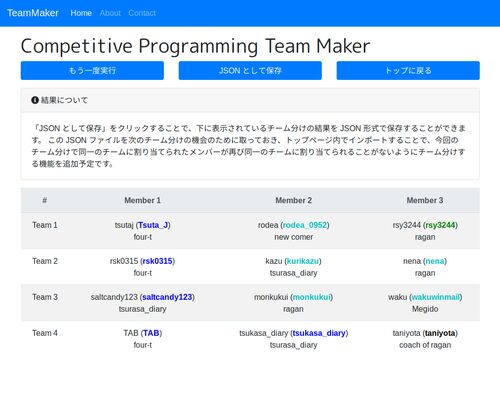Click 'four-t' under rsk0315
This screenshot has height=395, width=500.
point(142,273)
